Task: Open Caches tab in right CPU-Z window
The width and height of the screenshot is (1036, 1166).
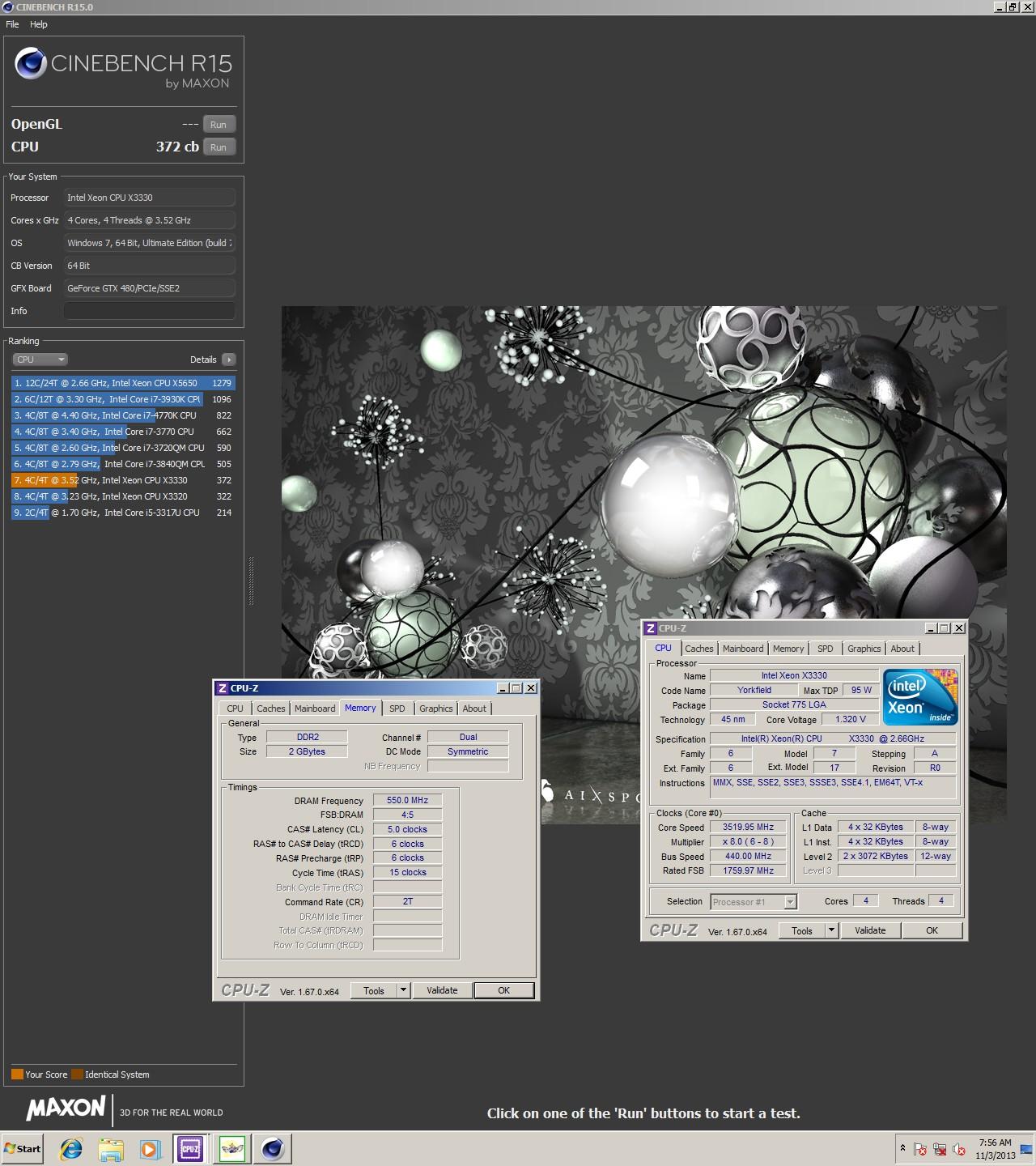Action: click(699, 649)
